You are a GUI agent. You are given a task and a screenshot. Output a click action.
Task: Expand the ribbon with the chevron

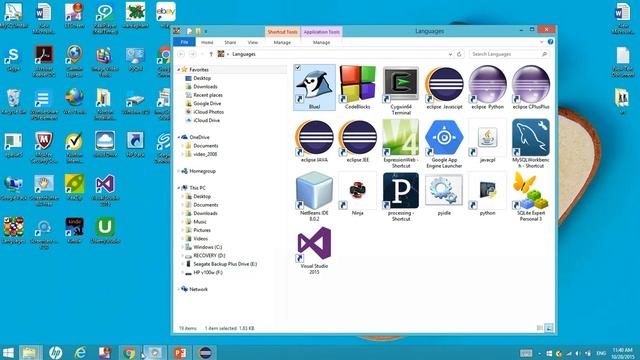pyautogui.click(x=542, y=42)
